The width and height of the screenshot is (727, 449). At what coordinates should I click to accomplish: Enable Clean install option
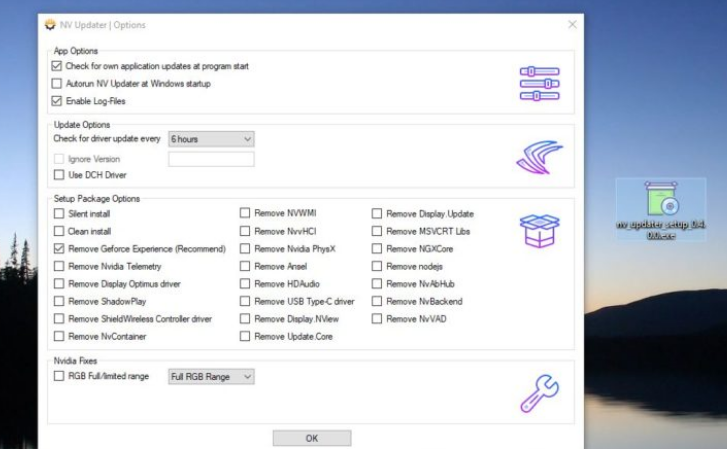tap(59, 231)
